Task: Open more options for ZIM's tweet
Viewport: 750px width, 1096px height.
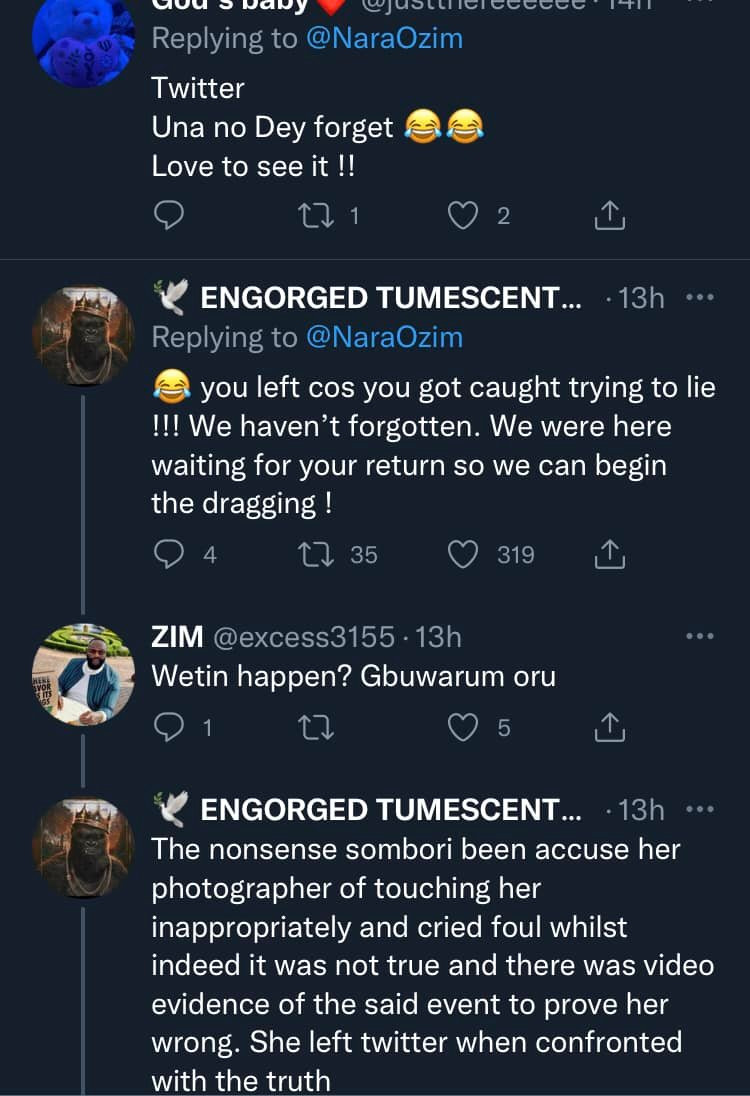Action: click(699, 636)
